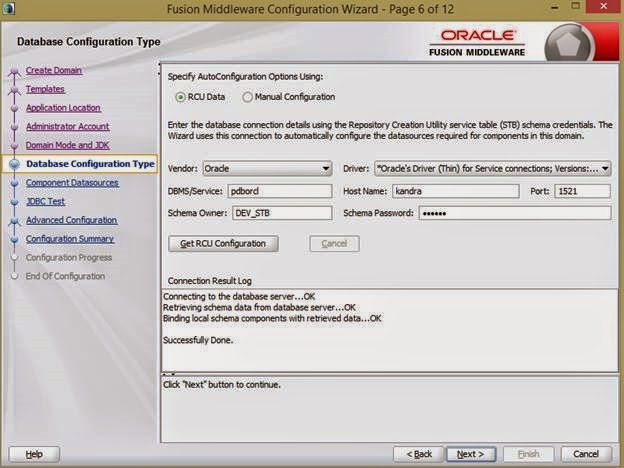Click the Advanced Configuration step marker icon

15,221
